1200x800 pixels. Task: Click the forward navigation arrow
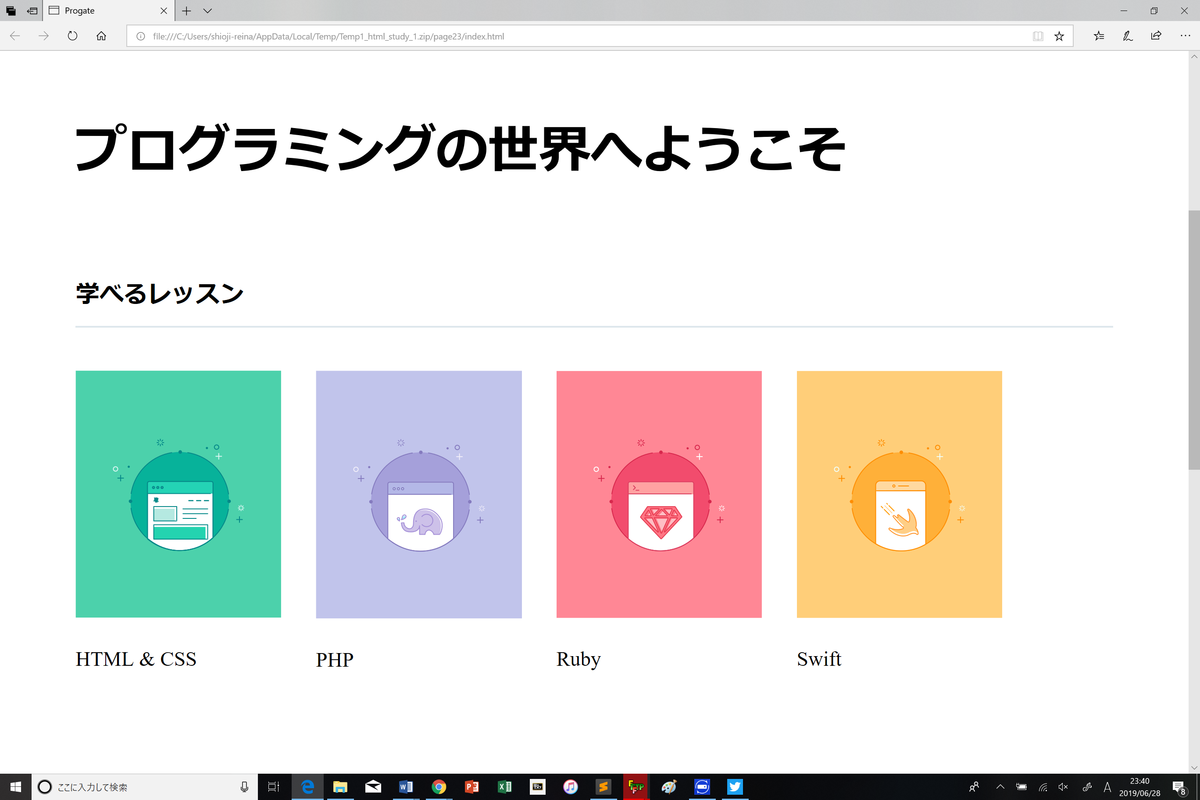44,36
